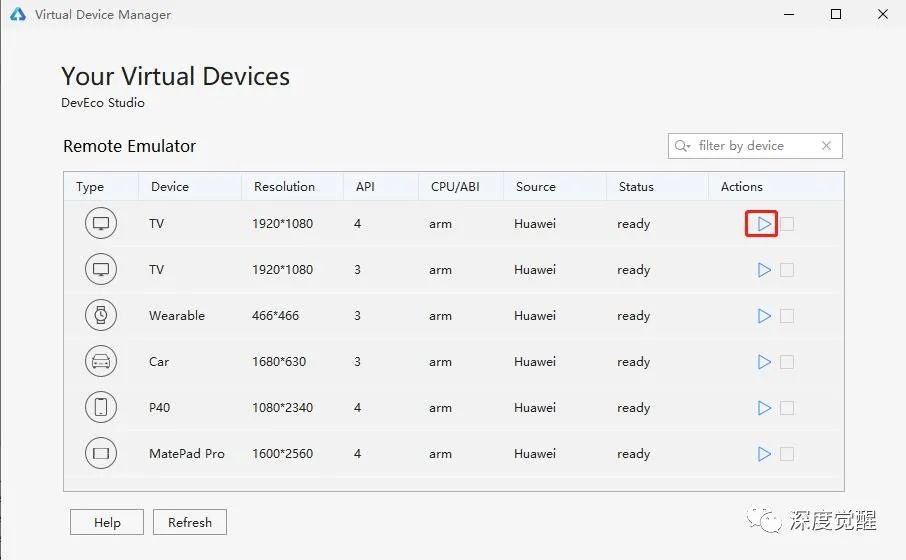The image size is (906, 560).
Task: Select the Wearable device name
Action: (x=177, y=316)
